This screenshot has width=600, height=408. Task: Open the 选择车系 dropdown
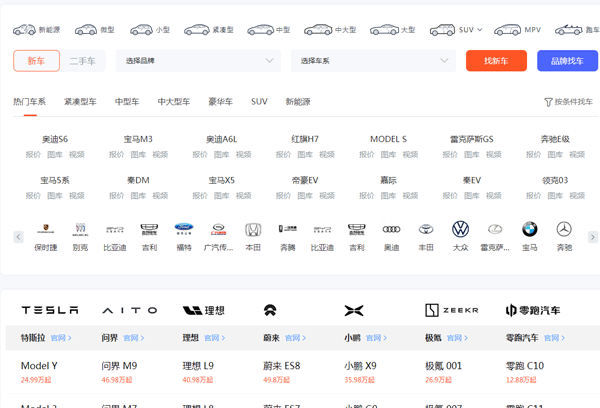click(x=373, y=61)
